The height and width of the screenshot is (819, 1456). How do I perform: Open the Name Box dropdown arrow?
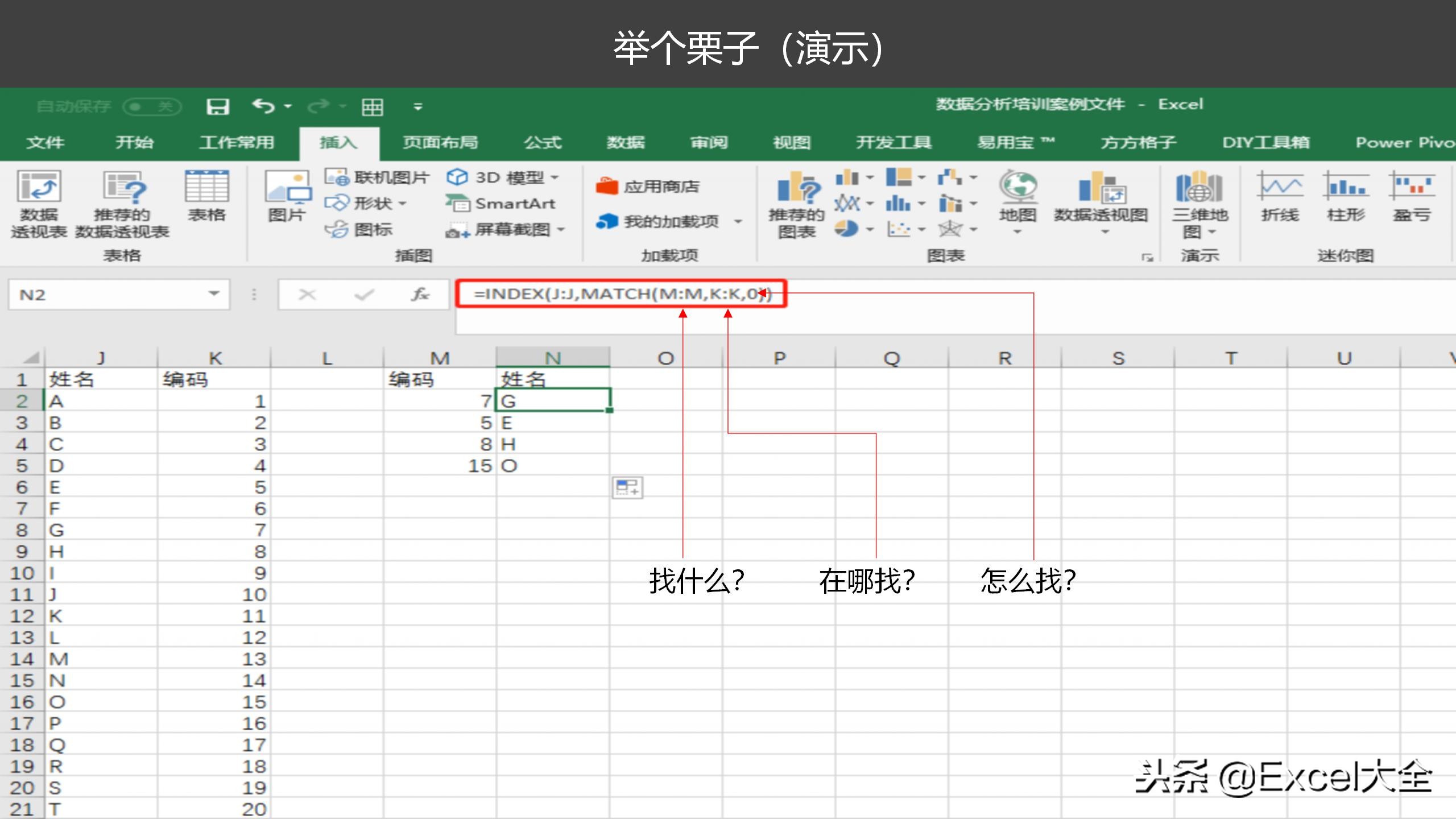click(x=214, y=294)
